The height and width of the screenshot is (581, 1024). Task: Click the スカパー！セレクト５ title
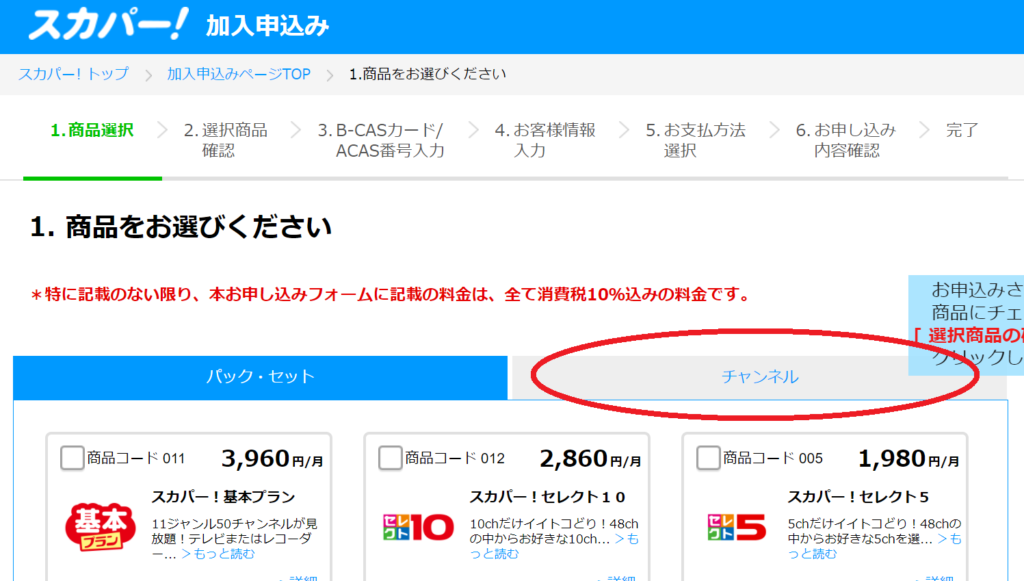(858, 497)
